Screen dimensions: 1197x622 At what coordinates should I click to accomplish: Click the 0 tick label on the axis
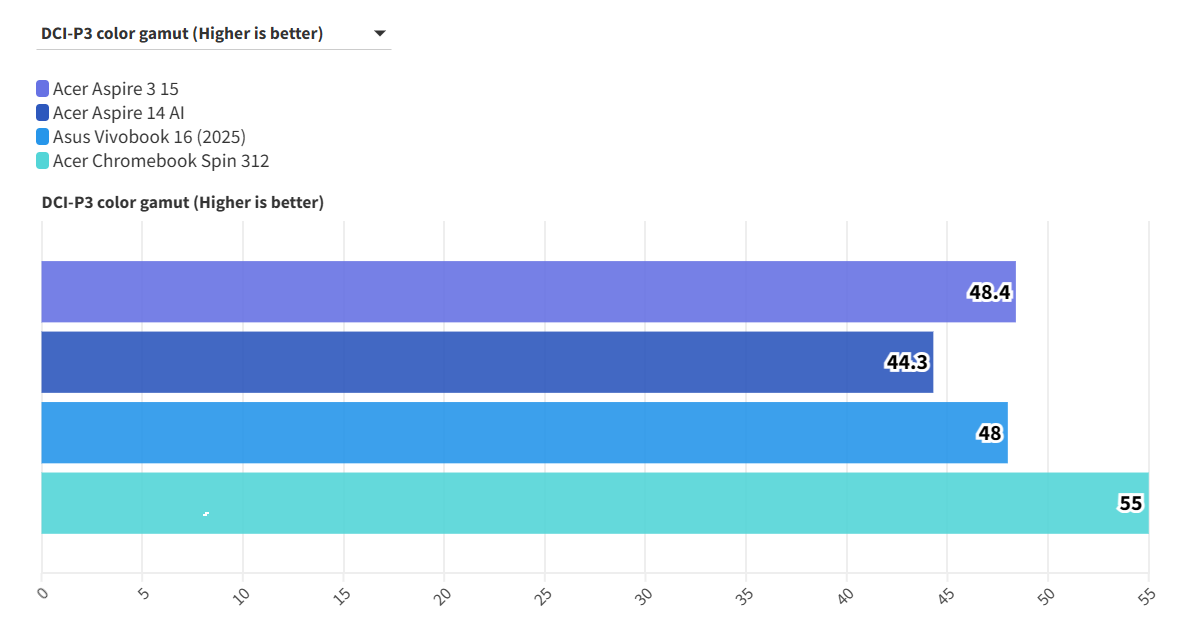(42, 593)
